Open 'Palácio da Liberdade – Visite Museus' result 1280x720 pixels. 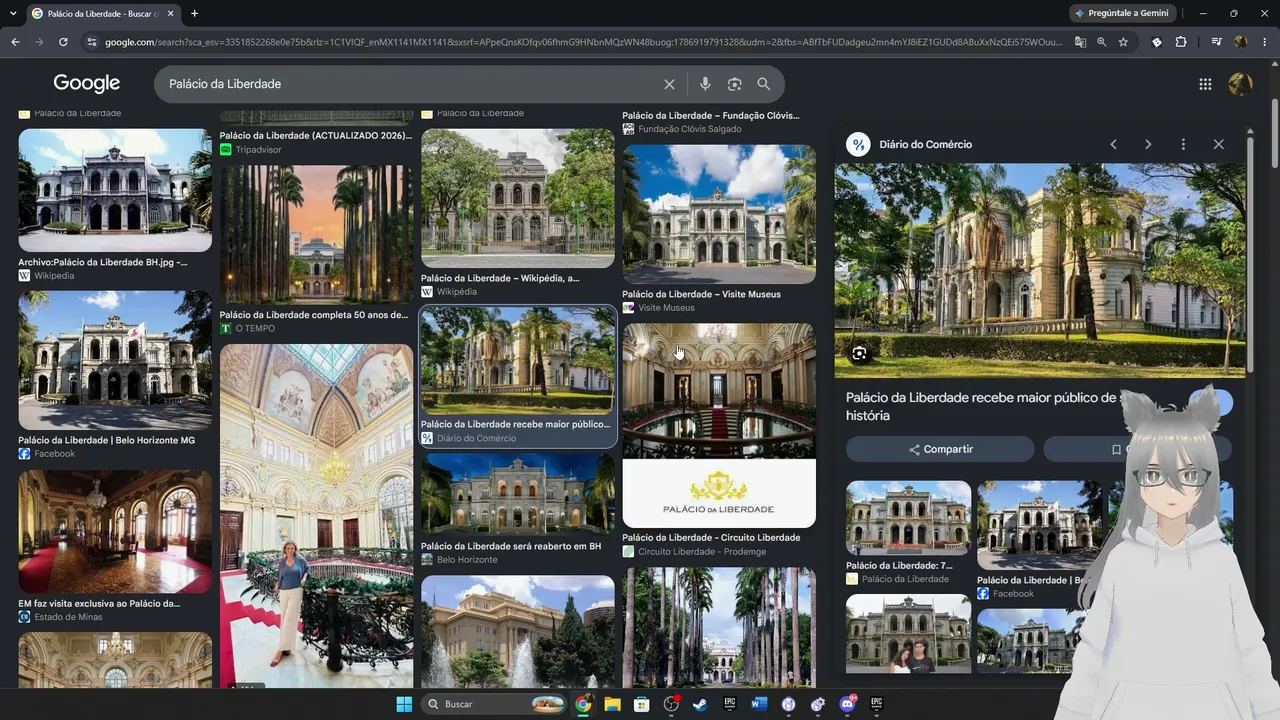tap(701, 294)
